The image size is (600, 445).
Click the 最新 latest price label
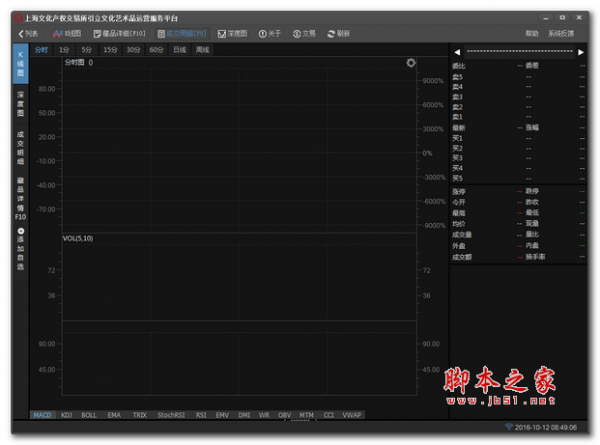[459, 128]
